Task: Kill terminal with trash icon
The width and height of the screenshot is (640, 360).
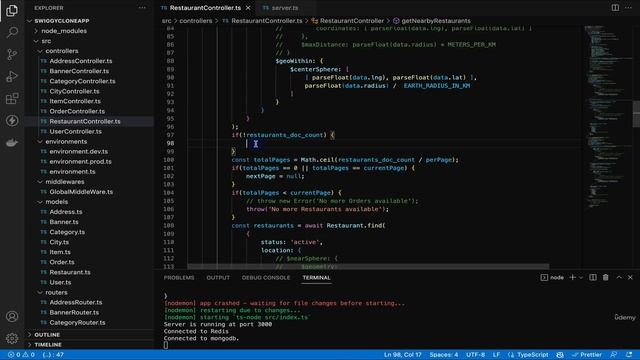Action: point(606,278)
